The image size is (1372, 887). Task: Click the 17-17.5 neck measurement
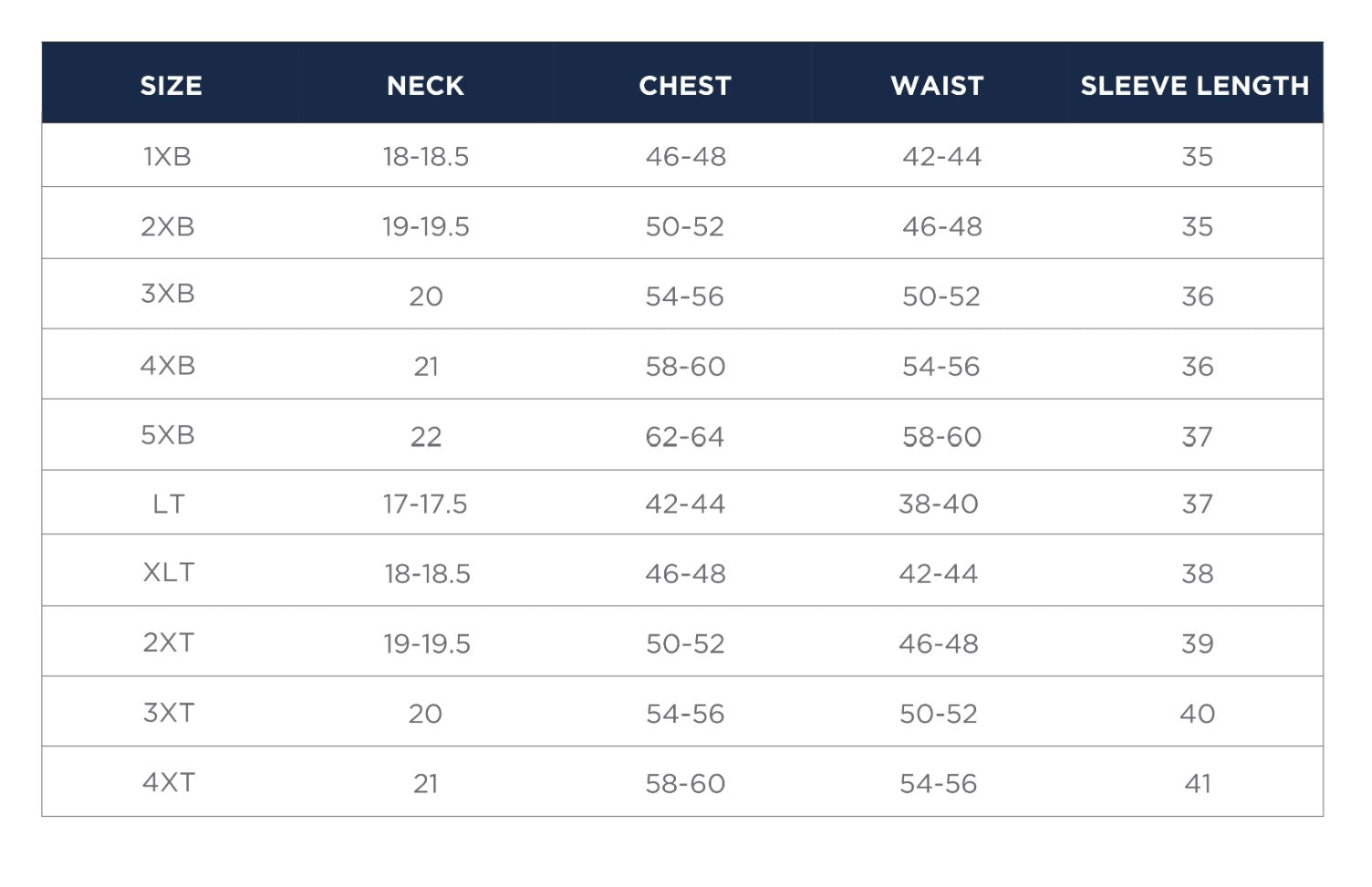[x=425, y=504]
